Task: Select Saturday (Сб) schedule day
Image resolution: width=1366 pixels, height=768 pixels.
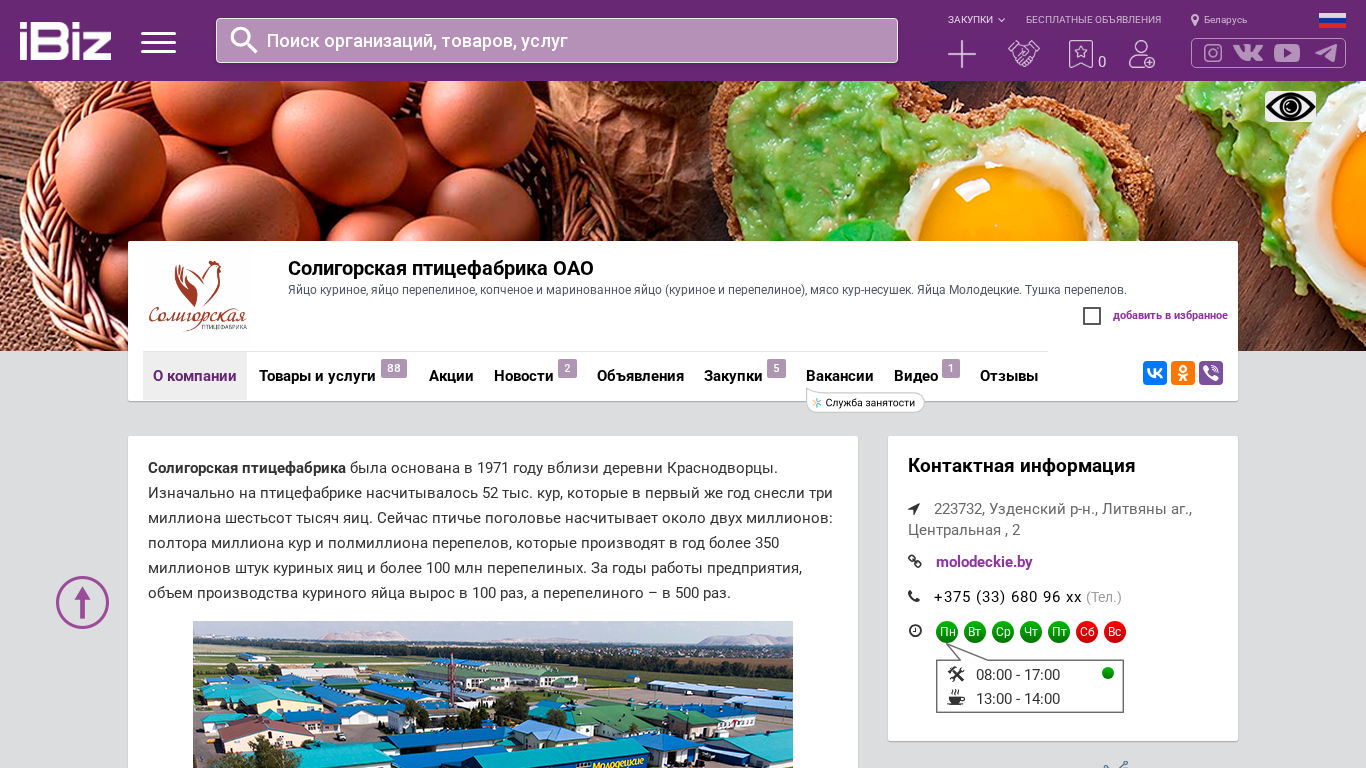Action: [1087, 632]
